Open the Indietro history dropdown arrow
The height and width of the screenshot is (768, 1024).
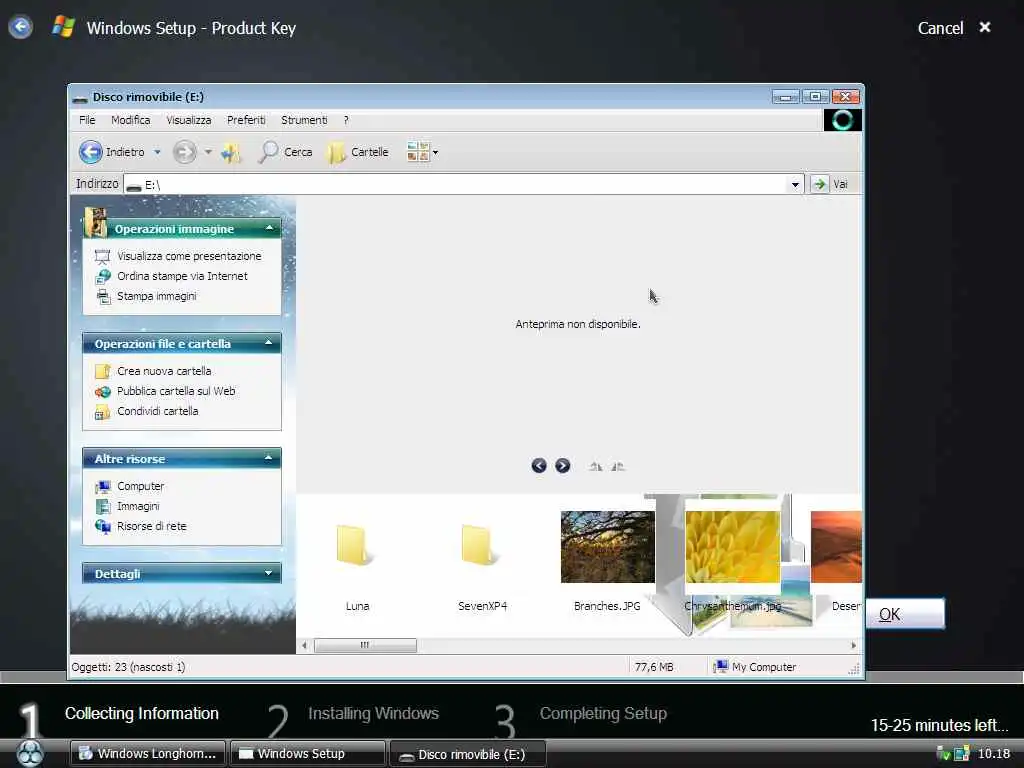click(157, 152)
